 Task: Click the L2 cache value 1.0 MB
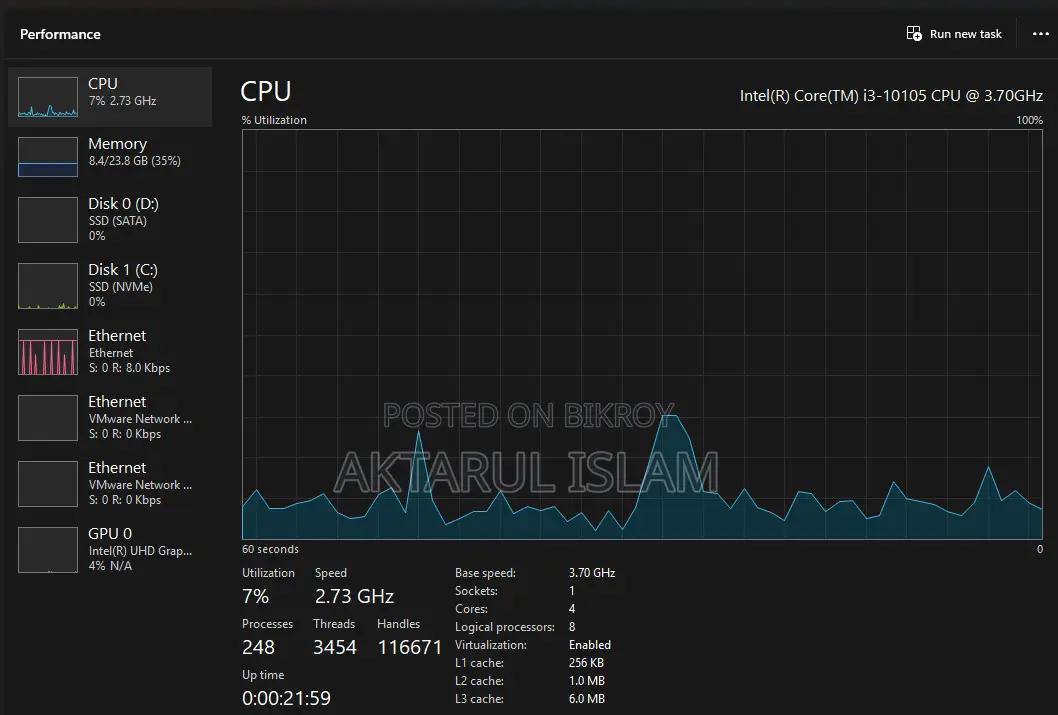(x=587, y=681)
